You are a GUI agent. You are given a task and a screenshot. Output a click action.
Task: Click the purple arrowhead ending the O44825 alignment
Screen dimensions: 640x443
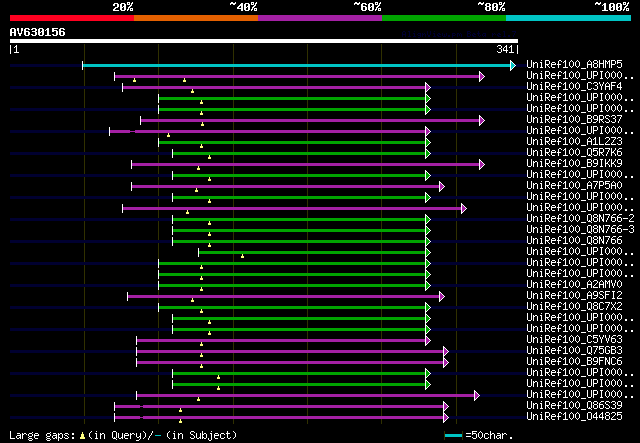(446, 418)
